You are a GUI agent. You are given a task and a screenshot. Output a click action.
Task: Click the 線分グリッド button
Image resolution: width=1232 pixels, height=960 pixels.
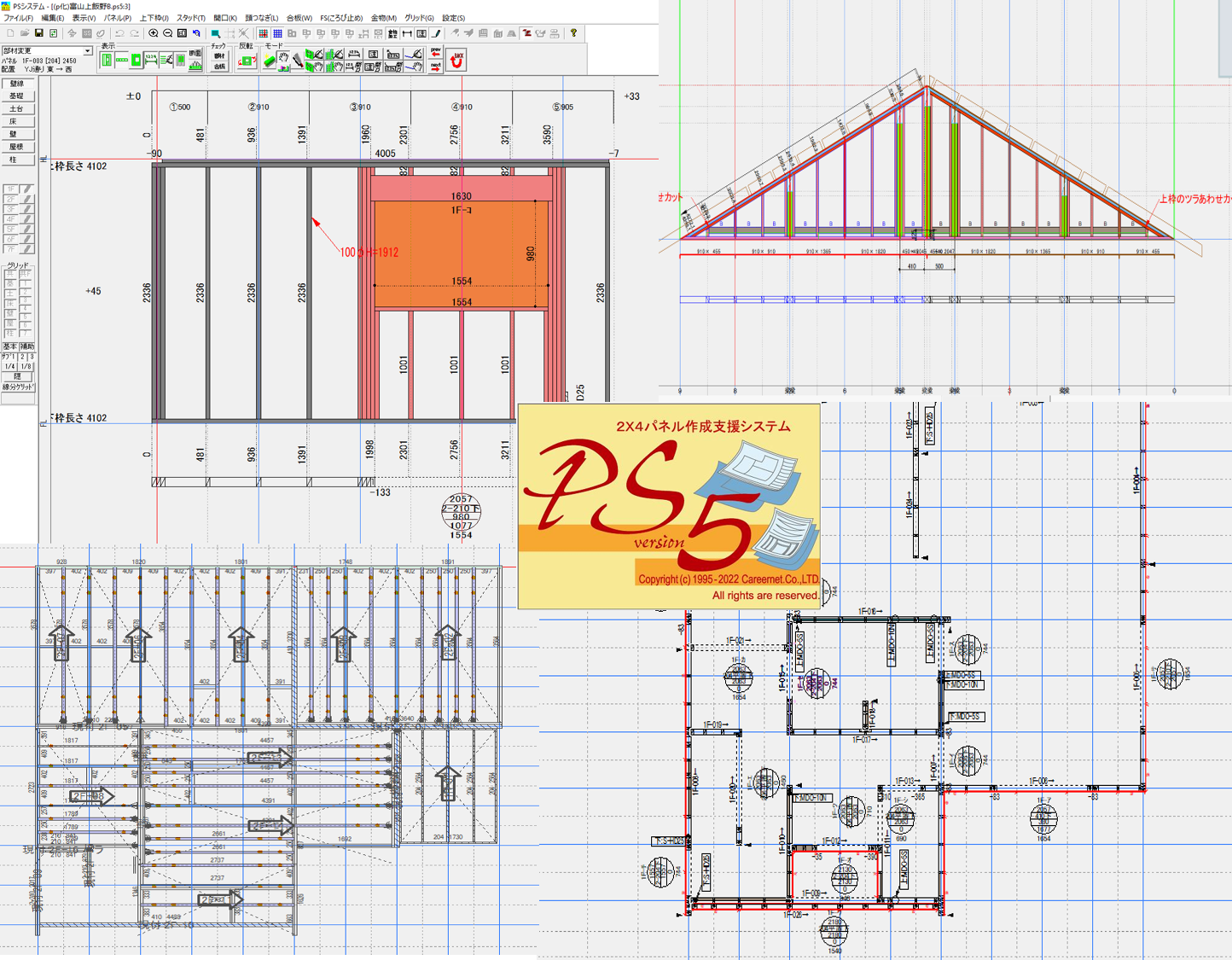[17, 387]
